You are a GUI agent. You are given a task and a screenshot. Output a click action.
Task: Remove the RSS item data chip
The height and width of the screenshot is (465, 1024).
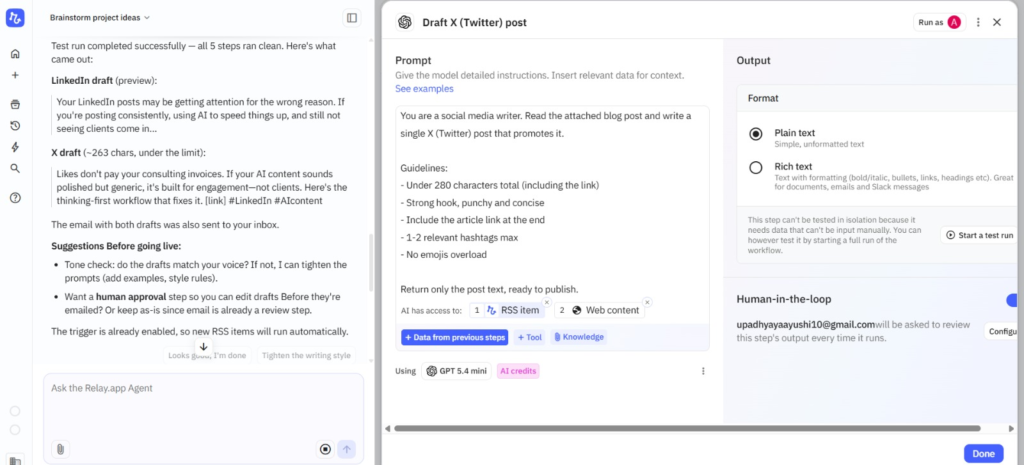click(x=547, y=302)
